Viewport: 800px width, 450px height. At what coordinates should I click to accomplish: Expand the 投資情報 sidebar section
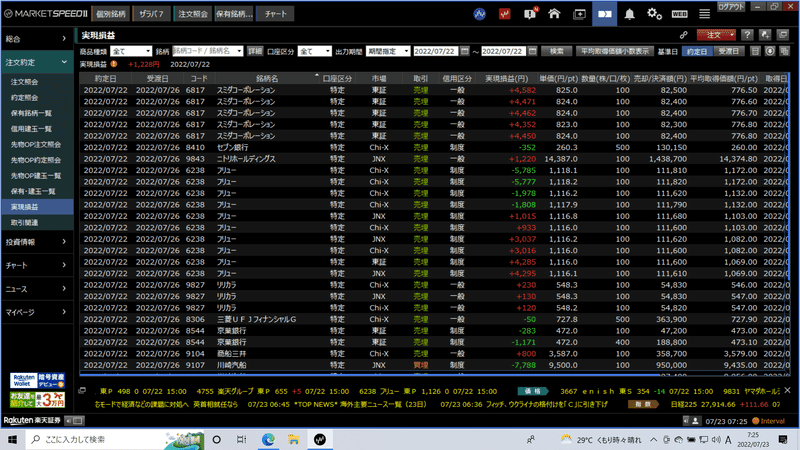pos(37,242)
